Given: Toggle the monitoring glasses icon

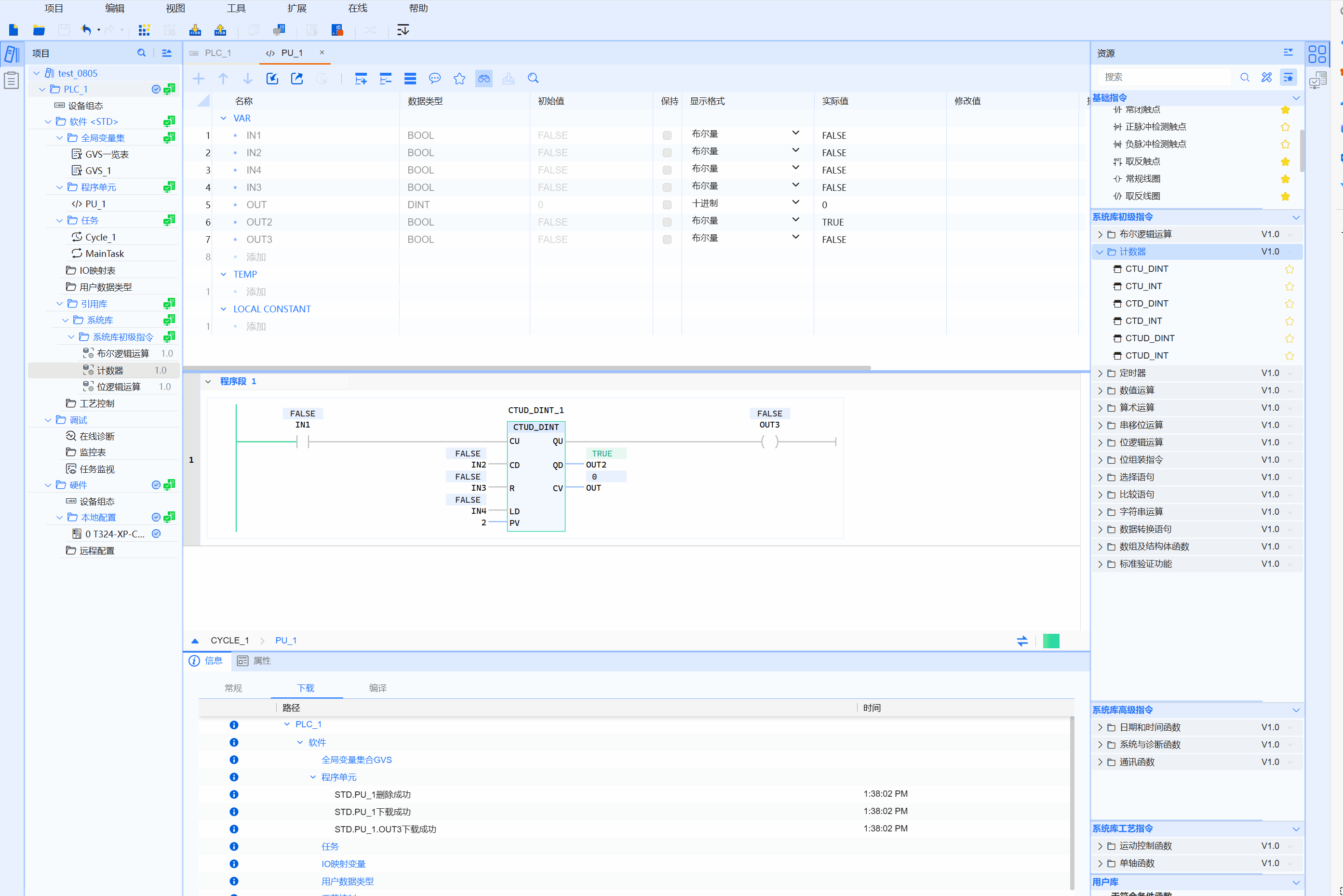Looking at the screenshot, I should [483, 78].
